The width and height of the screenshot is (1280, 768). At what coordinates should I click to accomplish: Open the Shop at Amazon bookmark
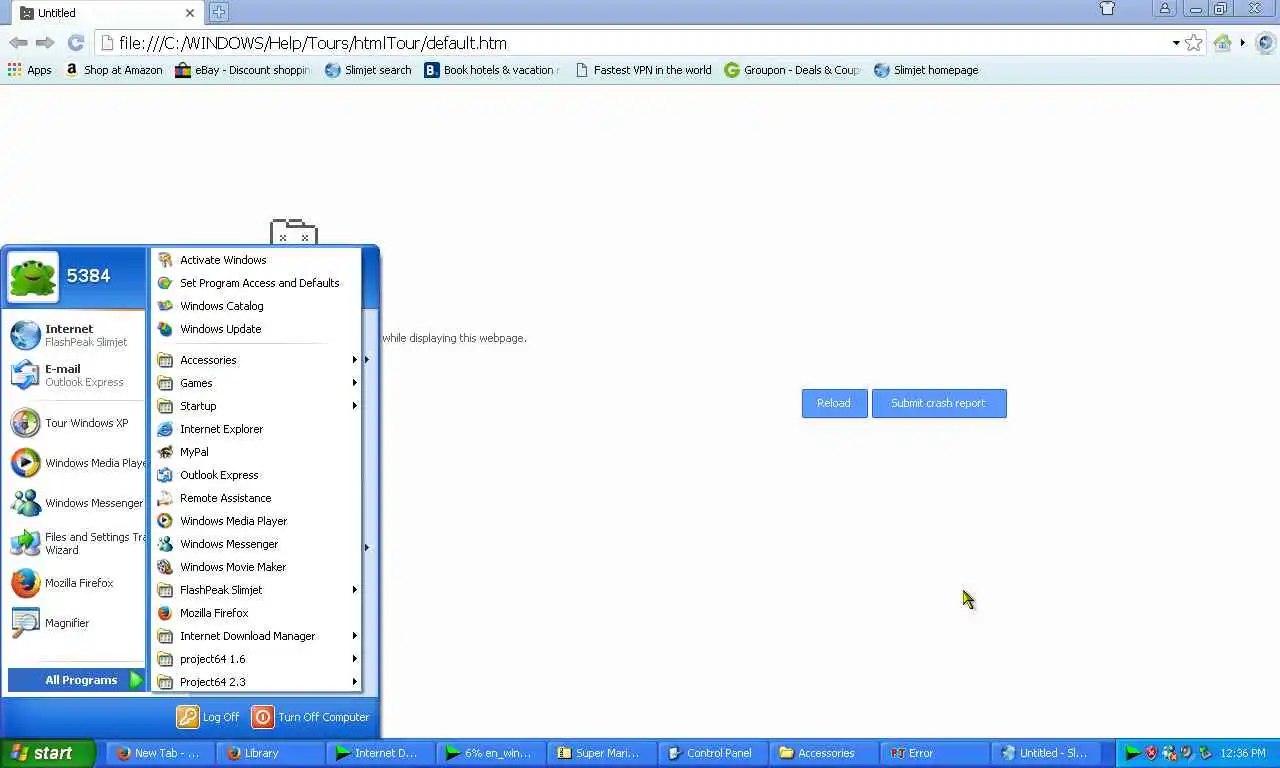[113, 70]
